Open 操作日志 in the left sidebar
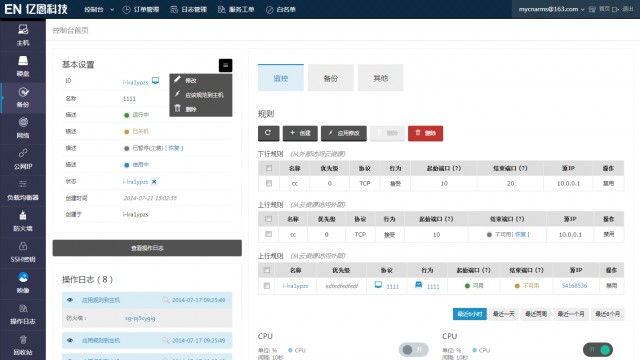The height and width of the screenshot is (360, 640). (23, 314)
